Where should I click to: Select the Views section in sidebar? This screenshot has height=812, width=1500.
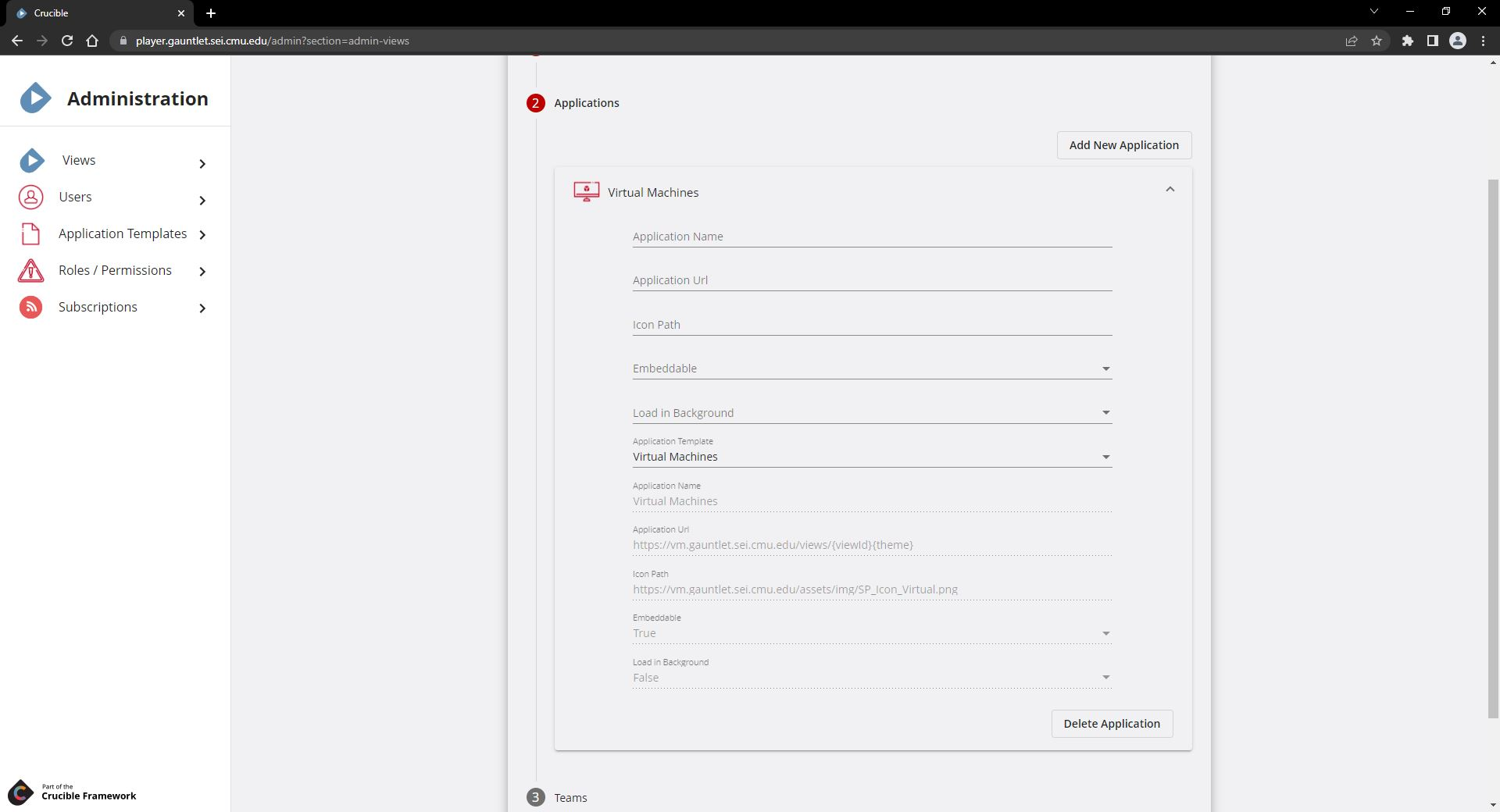tap(79, 160)
